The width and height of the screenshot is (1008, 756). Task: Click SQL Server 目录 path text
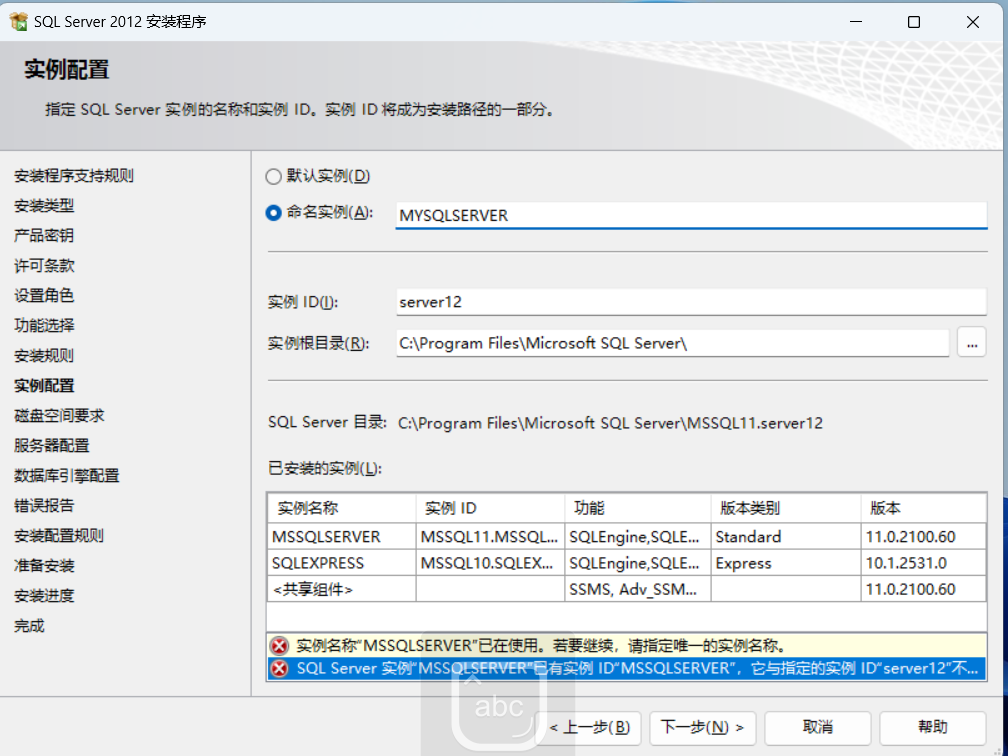pyautogui.click(x=610, y=423)
